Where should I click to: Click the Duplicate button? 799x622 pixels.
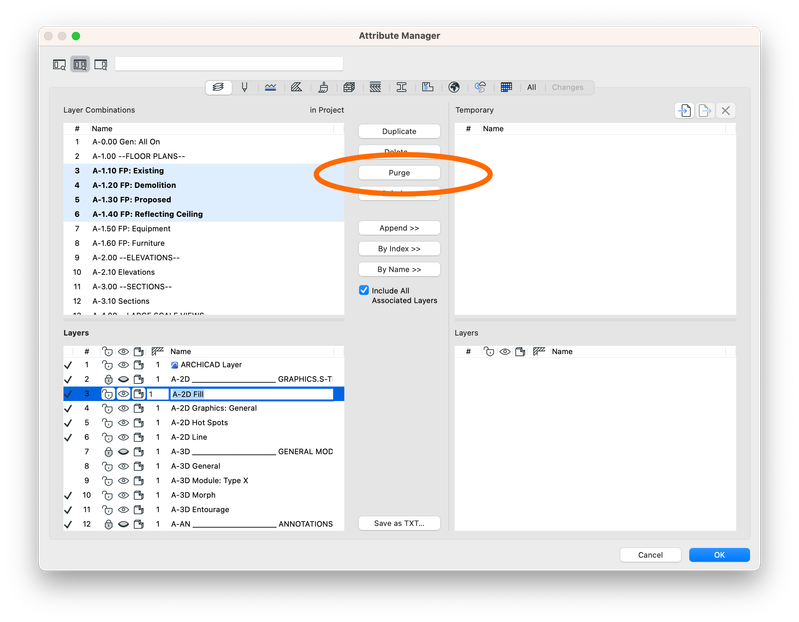point(399,131)
